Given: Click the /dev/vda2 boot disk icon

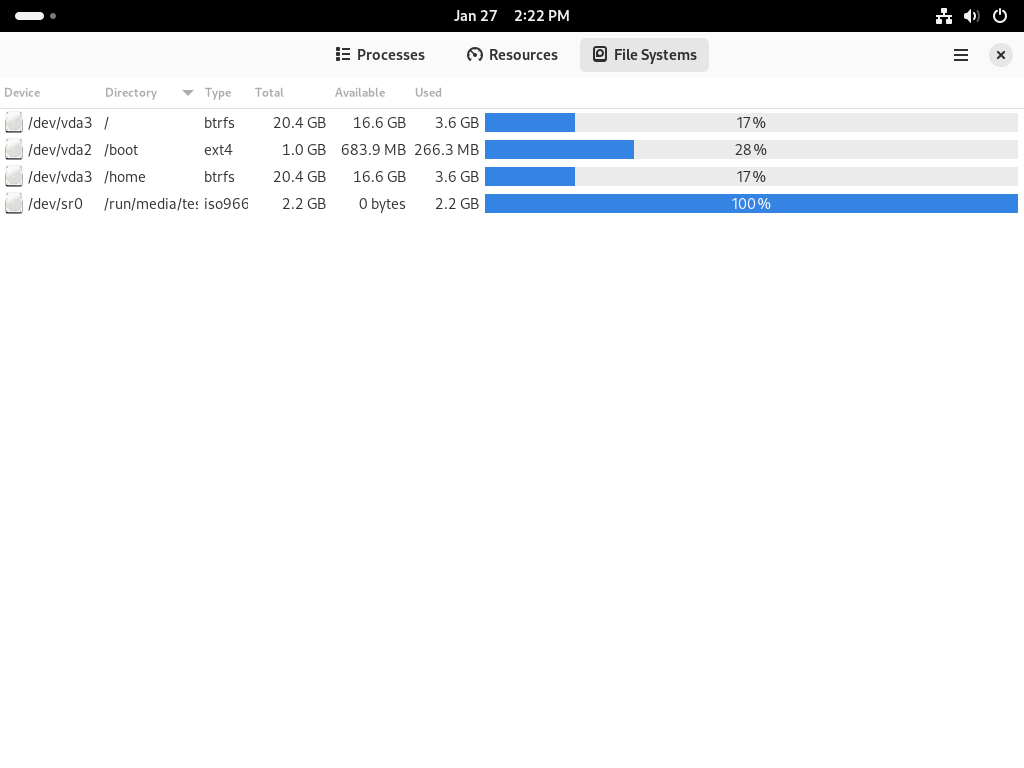Looking at the screenshot, I should pyautogui.click(x=14, y=150).
